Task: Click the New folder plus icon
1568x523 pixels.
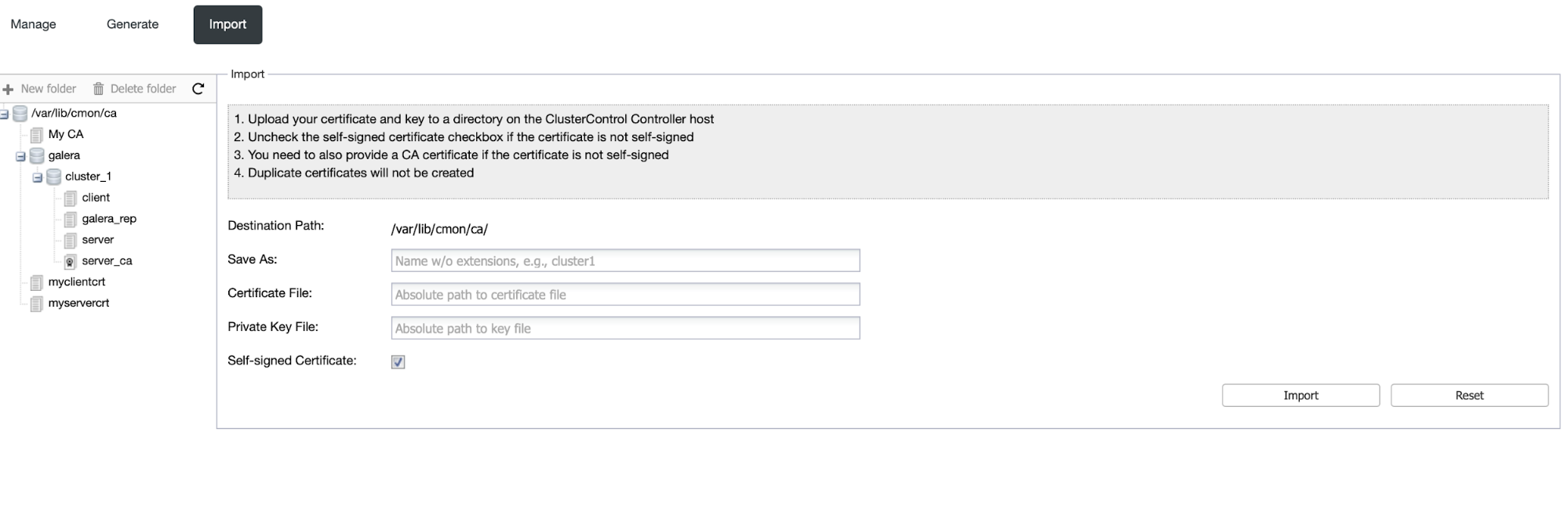Action: [9, 89]
